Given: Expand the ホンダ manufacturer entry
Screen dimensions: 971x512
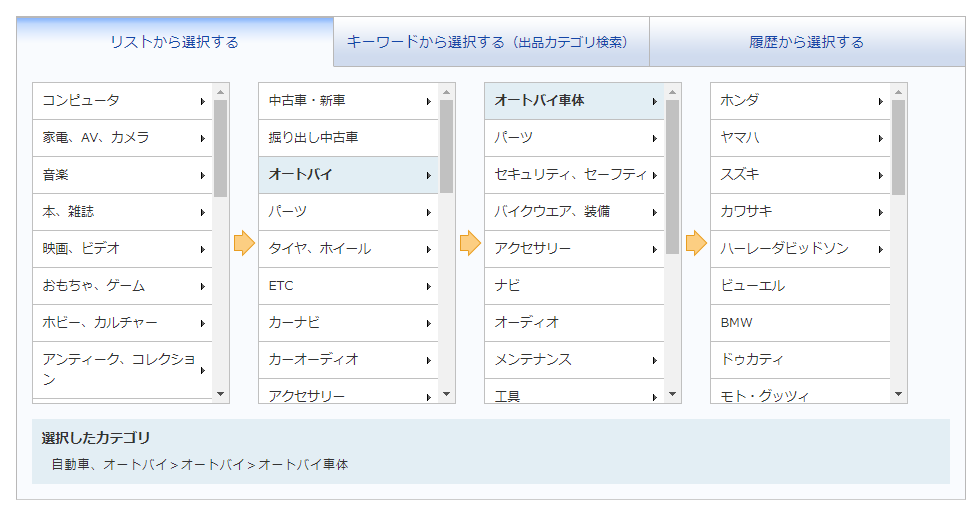Looking at the screenshot, I should tap(801, 101).
